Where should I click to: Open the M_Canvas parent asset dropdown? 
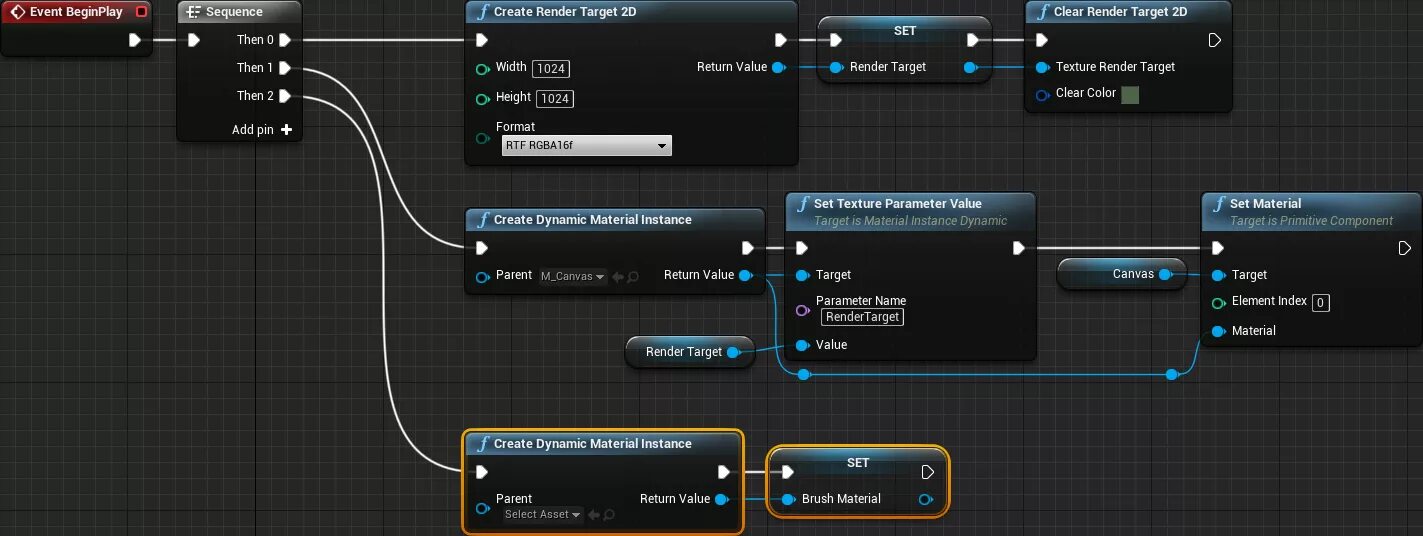573,276
